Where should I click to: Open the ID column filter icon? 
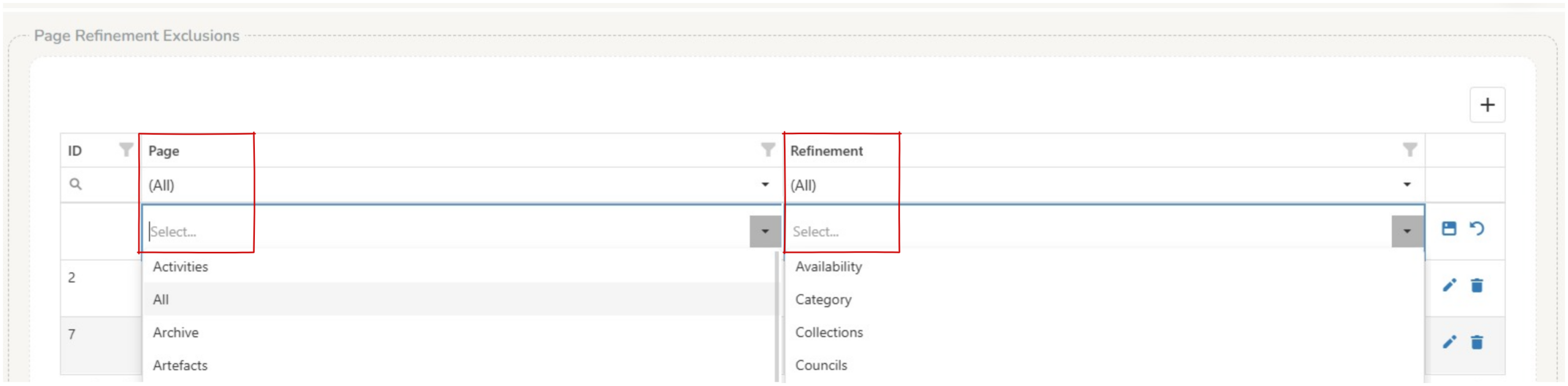click(x=126, y=150)
